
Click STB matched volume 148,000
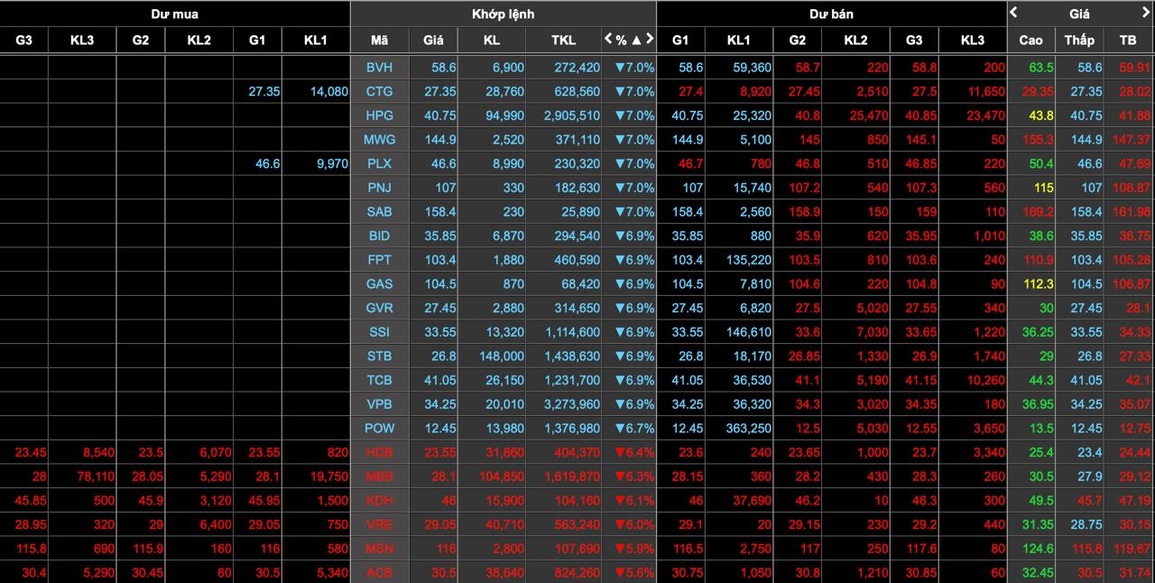coord(501,356)
